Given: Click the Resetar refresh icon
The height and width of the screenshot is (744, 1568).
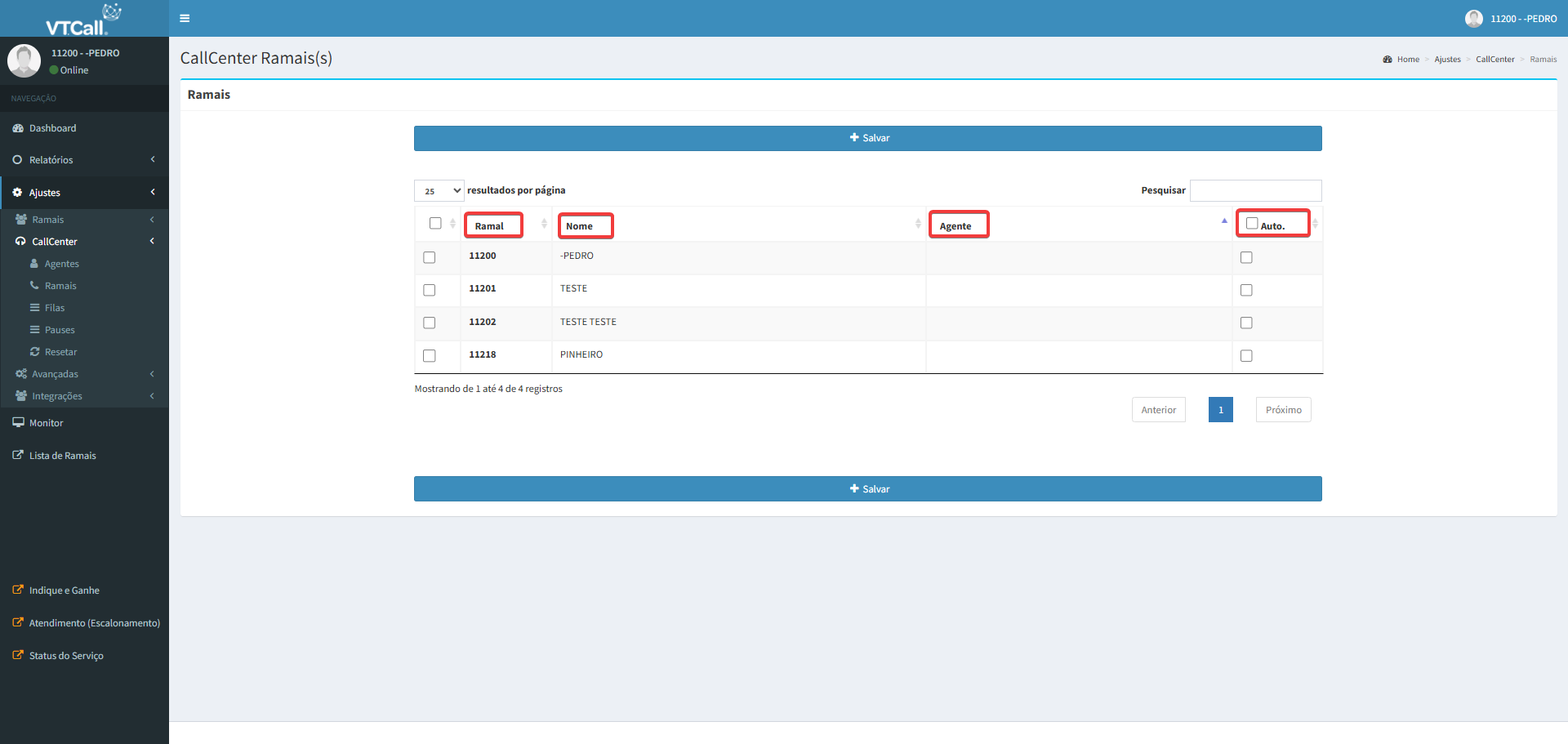Looking at the screenshot, I should pos(35,352).
